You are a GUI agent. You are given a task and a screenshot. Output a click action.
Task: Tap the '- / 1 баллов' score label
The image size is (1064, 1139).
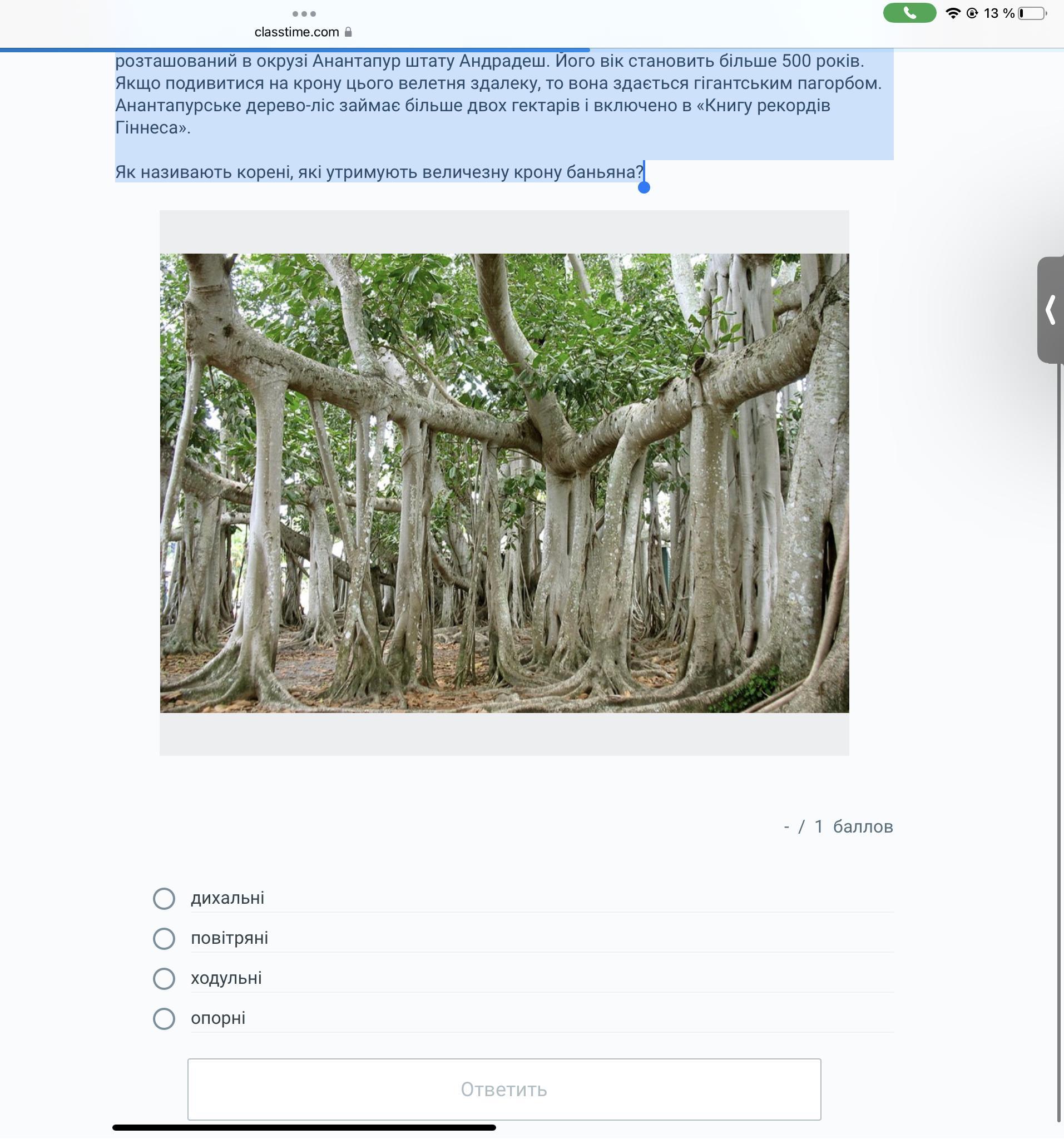pos(838,827)
